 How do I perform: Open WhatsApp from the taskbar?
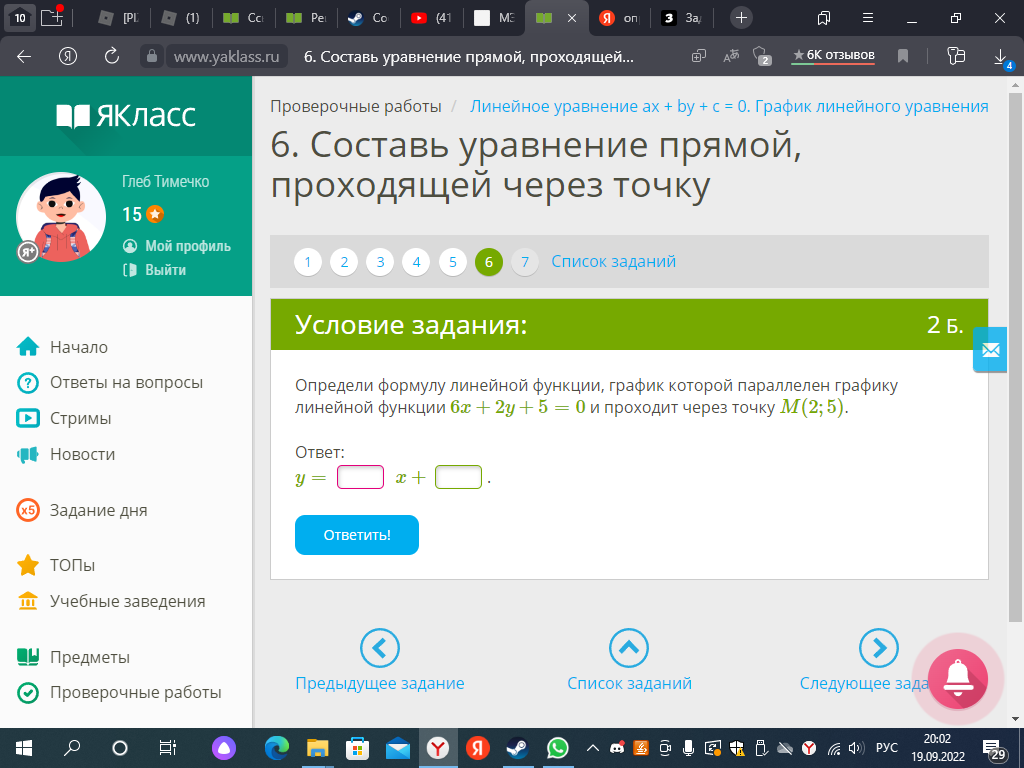(x=557, y=748)
